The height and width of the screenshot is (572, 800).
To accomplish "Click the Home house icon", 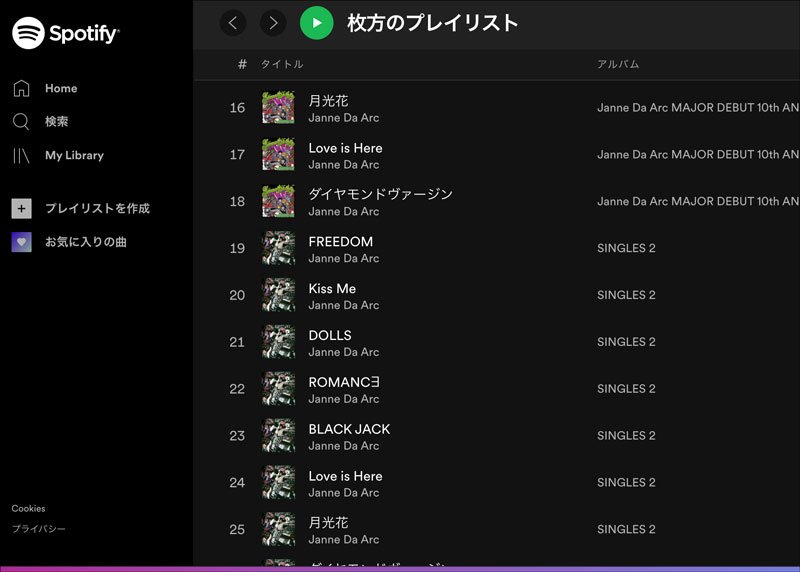I will coord(21,88).
